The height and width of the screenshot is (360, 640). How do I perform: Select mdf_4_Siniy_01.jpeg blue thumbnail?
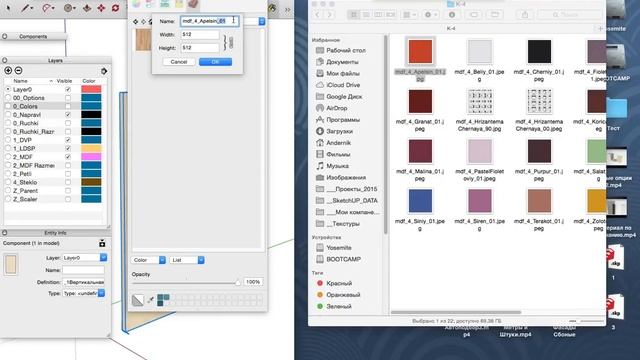(x=420, y=201)
